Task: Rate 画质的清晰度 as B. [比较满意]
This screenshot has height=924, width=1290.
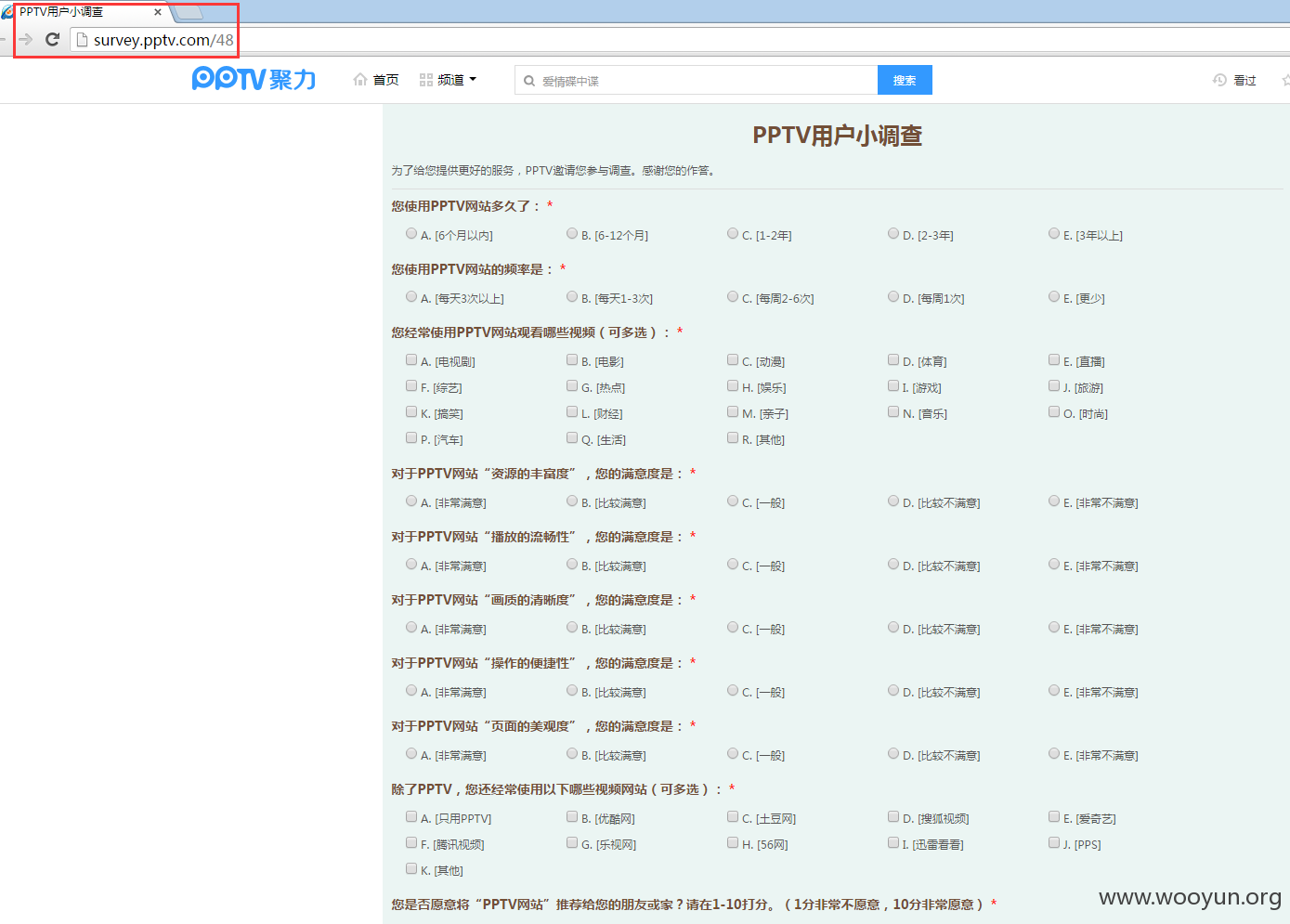Action: [572, 628]
